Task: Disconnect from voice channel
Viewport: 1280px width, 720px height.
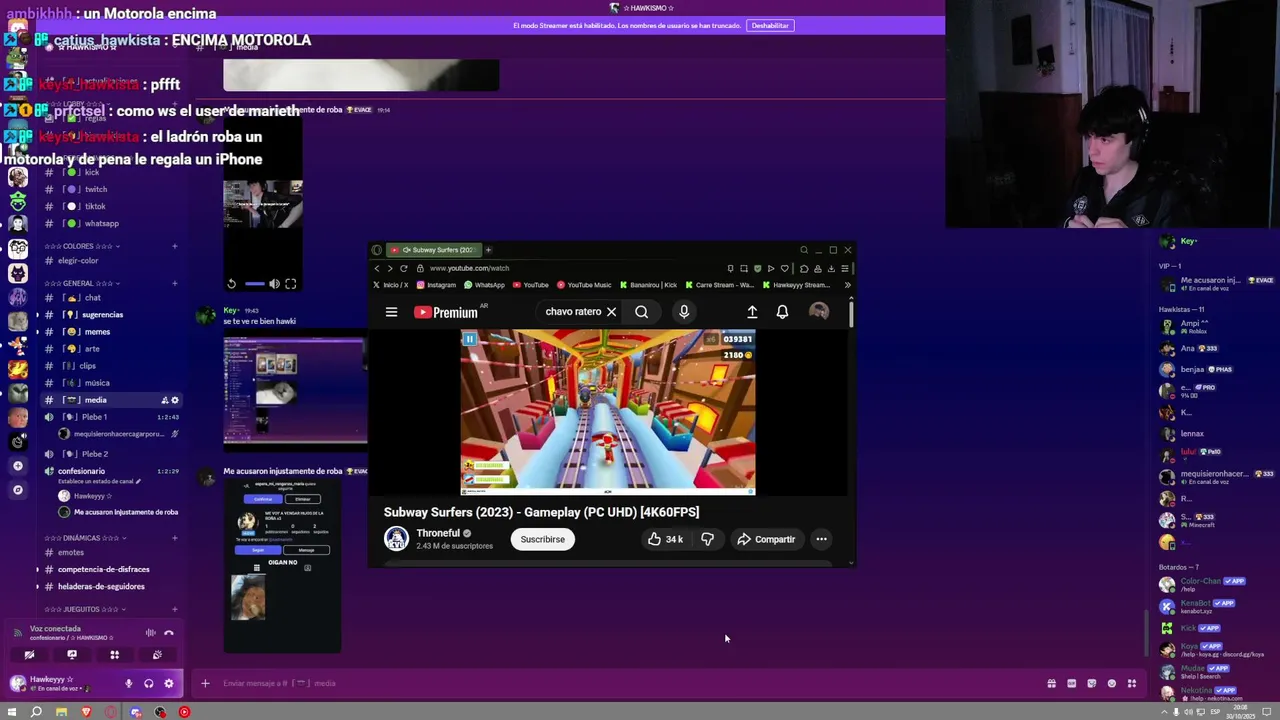Action: [x=169, y=632]
